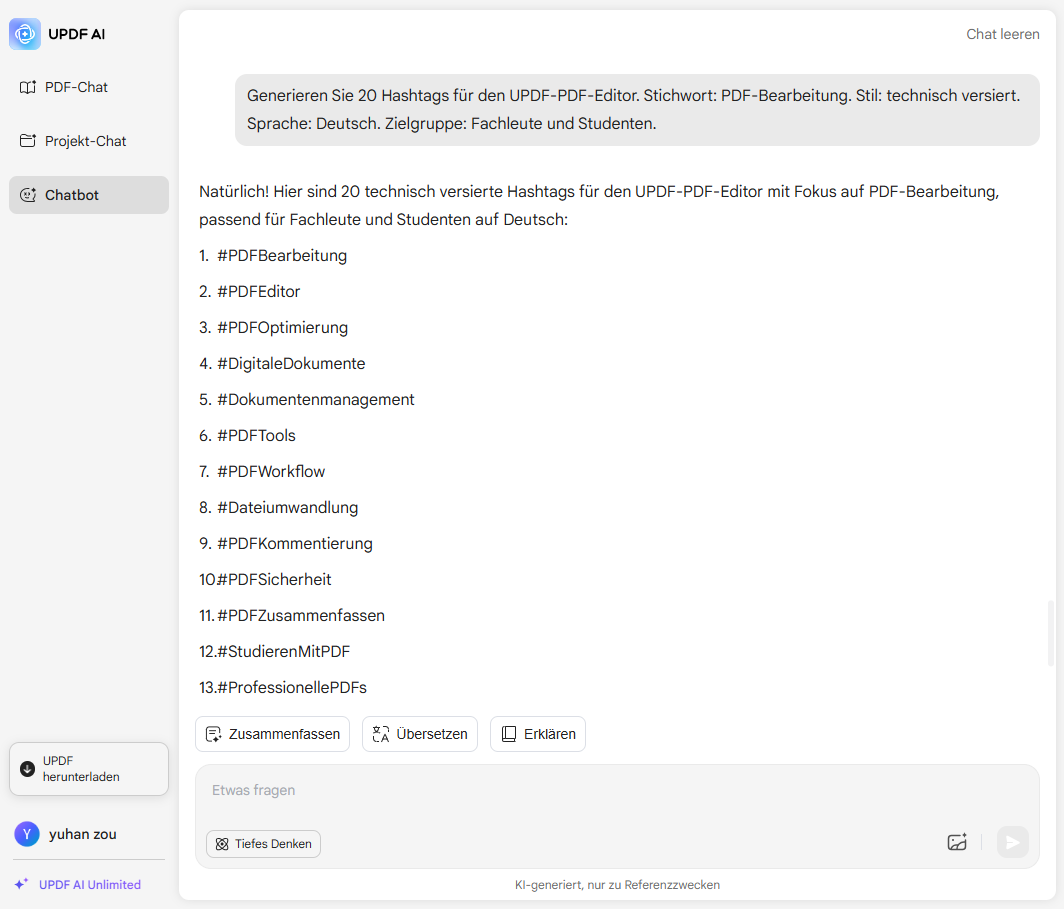1064x909 pixels.
Task: Click the Übersetzen translate icon
Action: click(381, 734)
